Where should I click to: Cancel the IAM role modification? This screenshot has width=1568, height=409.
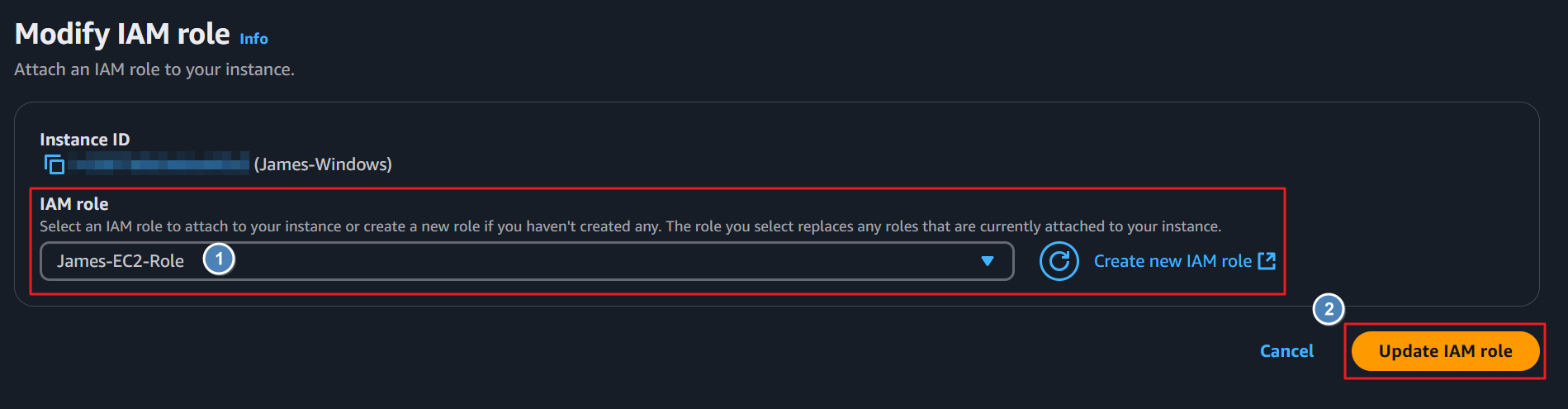1286,351
